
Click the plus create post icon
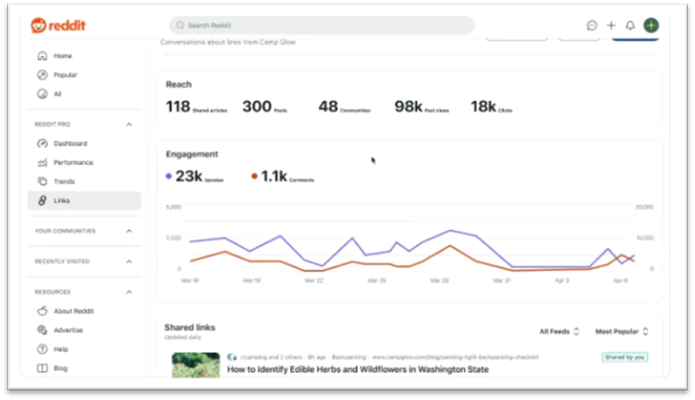pyautogui.click(x=611, y=25)
